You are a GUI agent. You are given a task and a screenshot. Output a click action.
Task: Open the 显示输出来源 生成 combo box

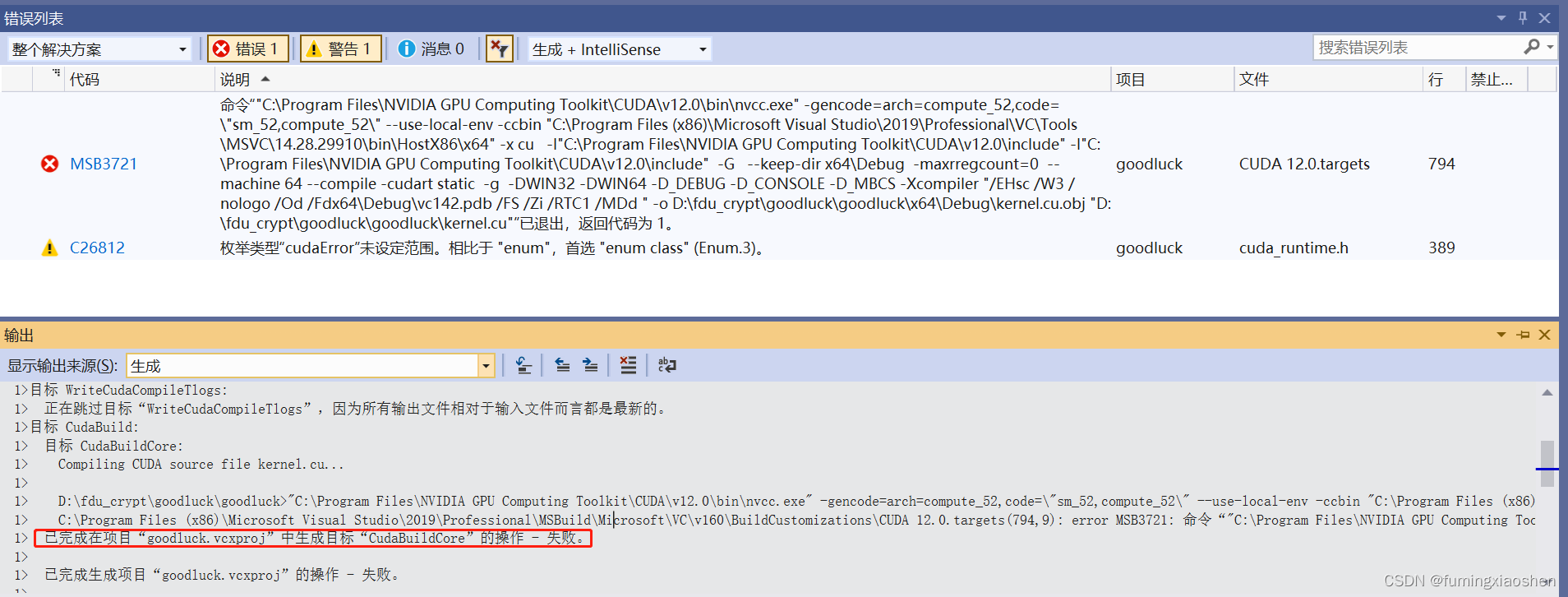(311, 365)
